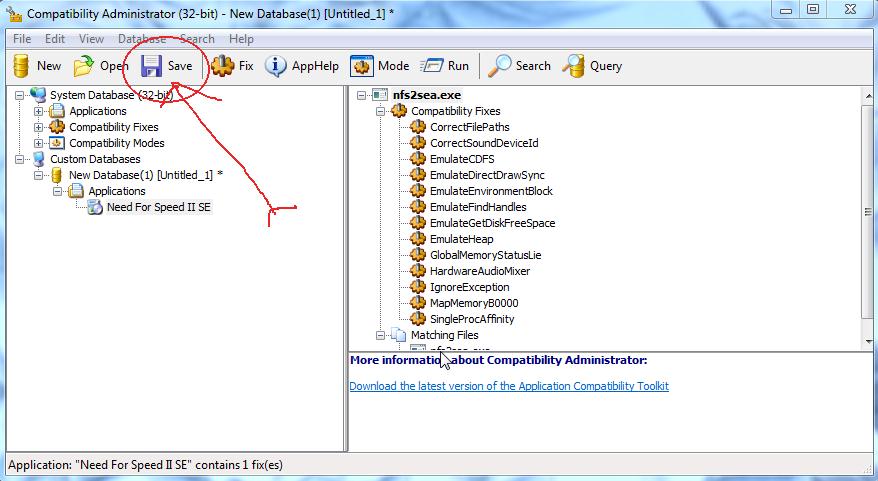Image resolution: width=878 pixels, height=481 pixels.
Task: Expand the system Applications node
Action: click(x=38, y=111)
